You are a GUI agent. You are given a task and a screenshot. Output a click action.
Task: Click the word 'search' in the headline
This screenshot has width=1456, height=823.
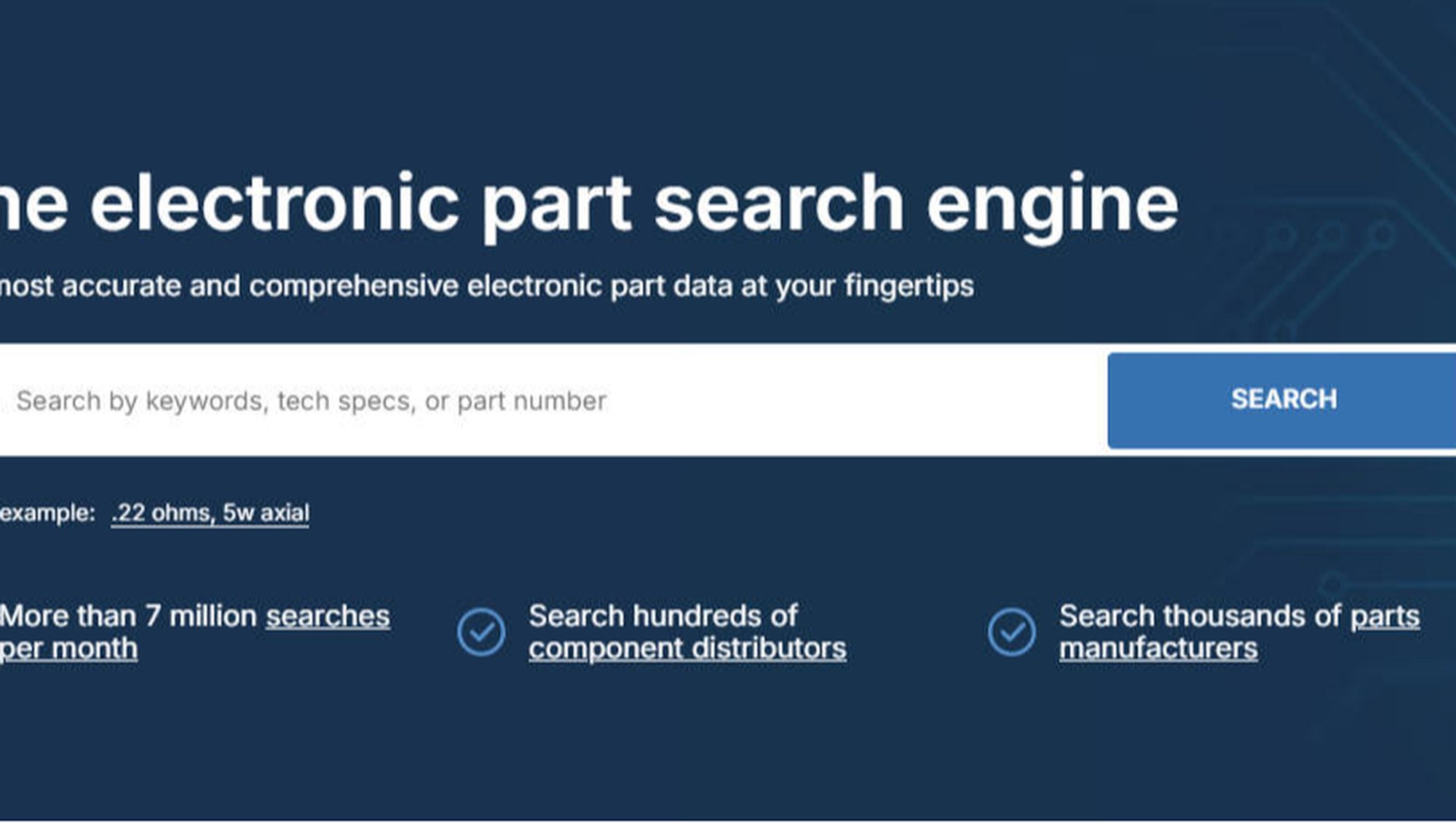coord(779,204)
